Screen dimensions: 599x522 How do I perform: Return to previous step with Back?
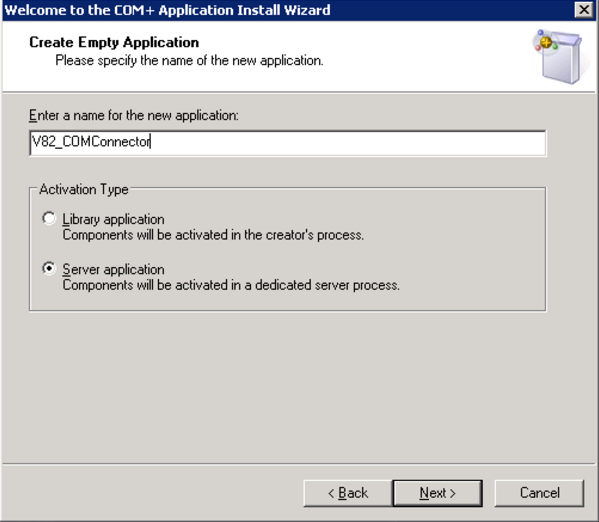[x=348, y=493]
